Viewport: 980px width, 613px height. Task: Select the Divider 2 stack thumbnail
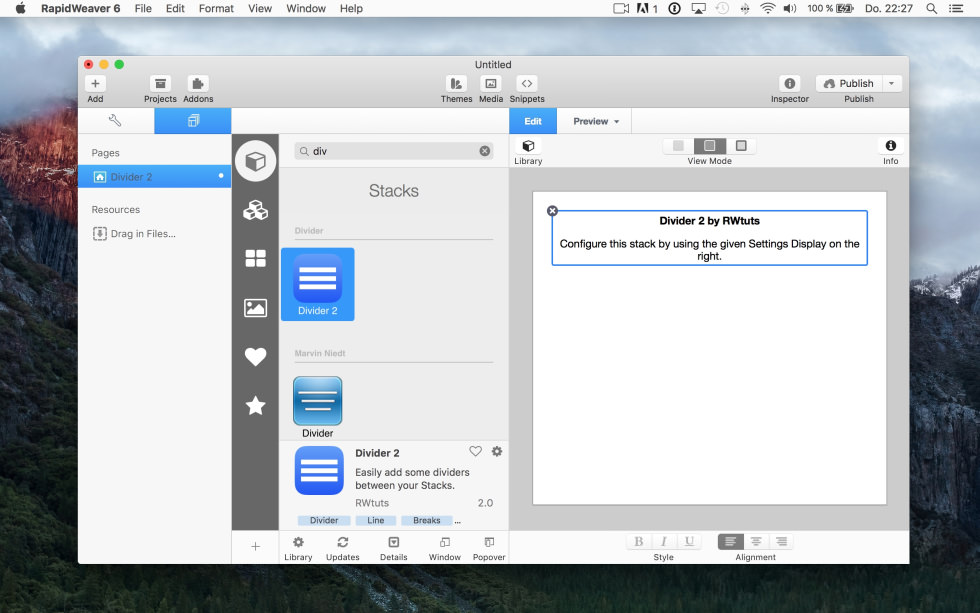[318, 284]
